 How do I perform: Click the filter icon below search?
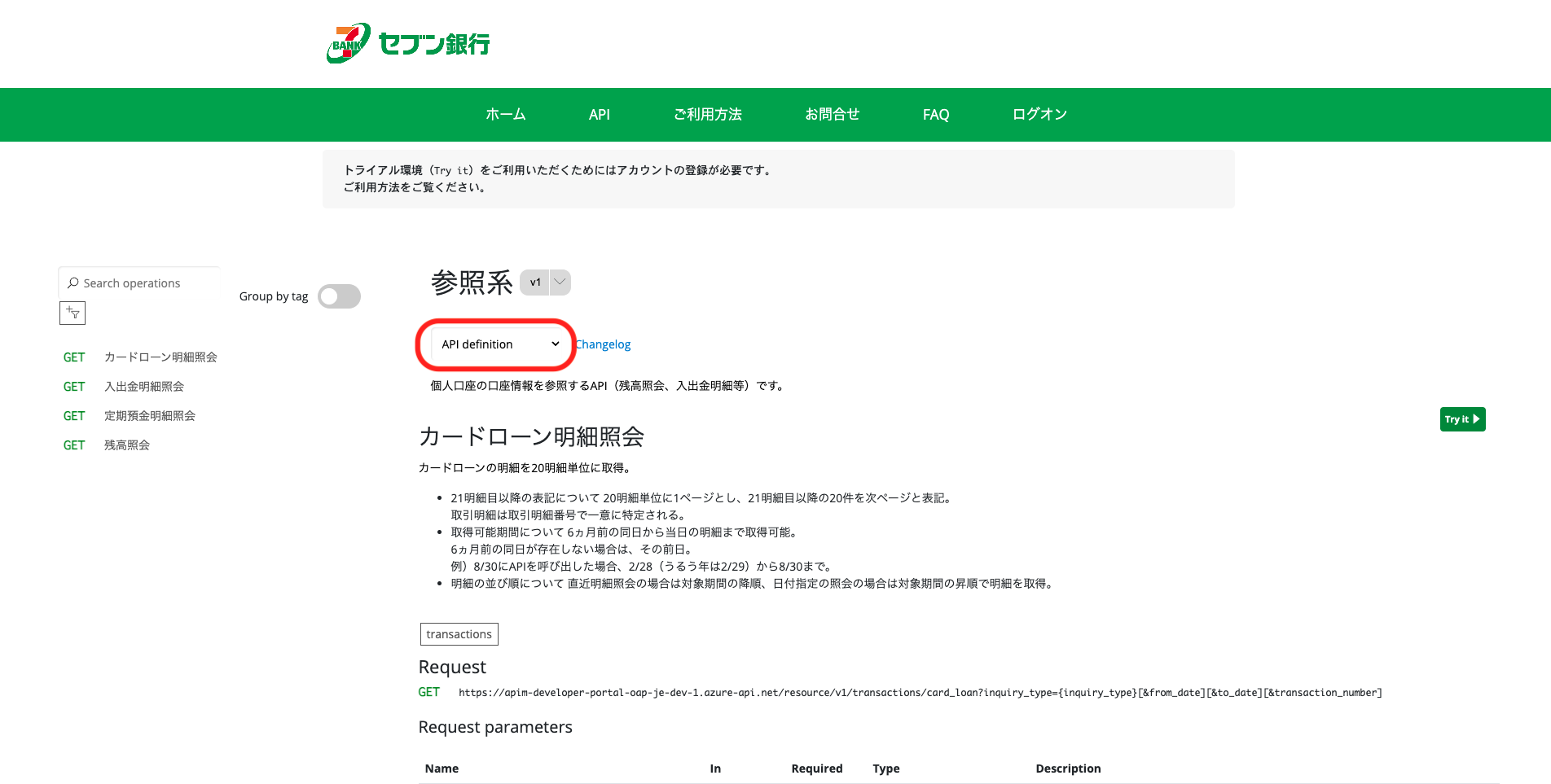[72, 313]
